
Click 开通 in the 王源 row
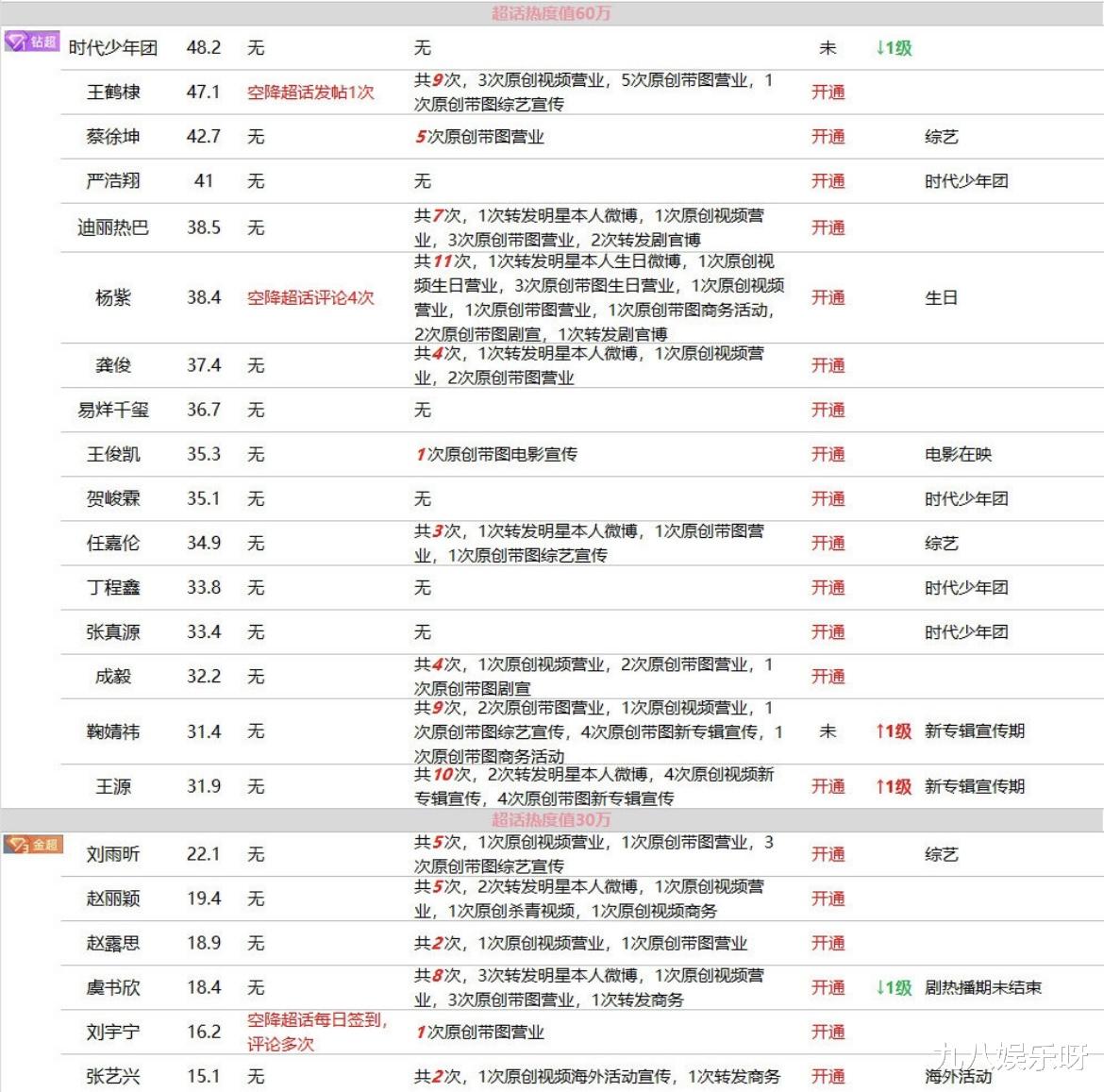(x=828, y=786)
